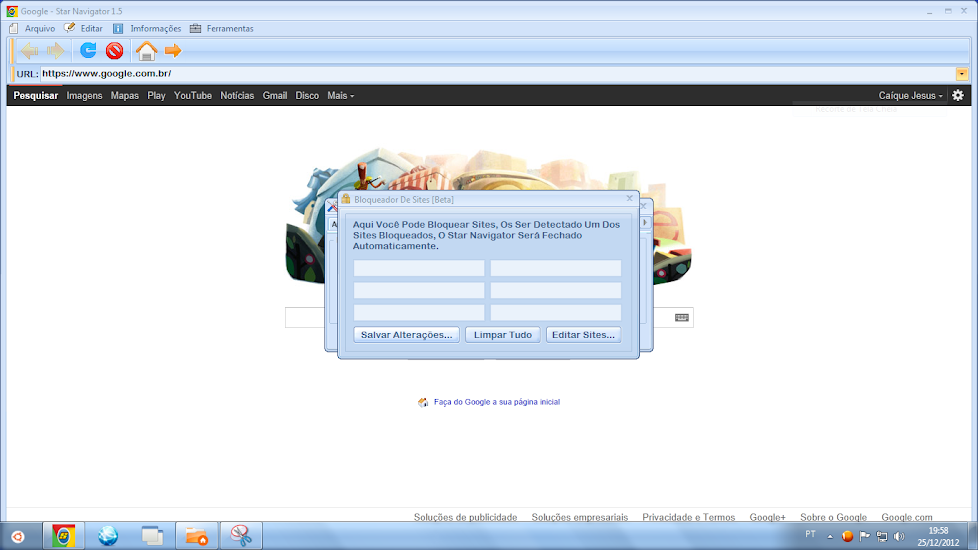Open Google settings gear icon
978x550 pixels.
coord(958,95)
